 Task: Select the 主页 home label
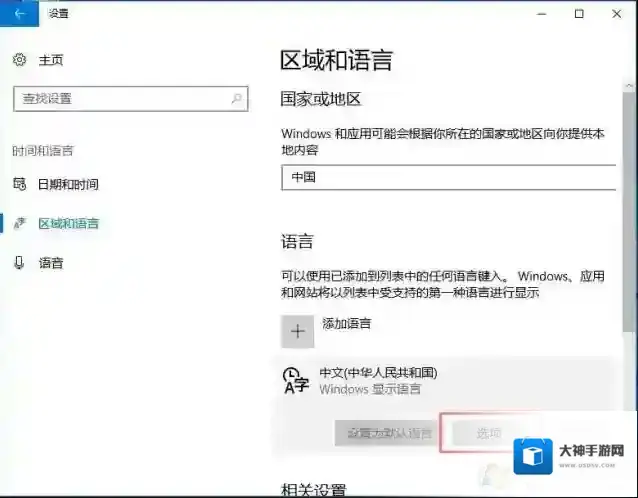(51, 60)
